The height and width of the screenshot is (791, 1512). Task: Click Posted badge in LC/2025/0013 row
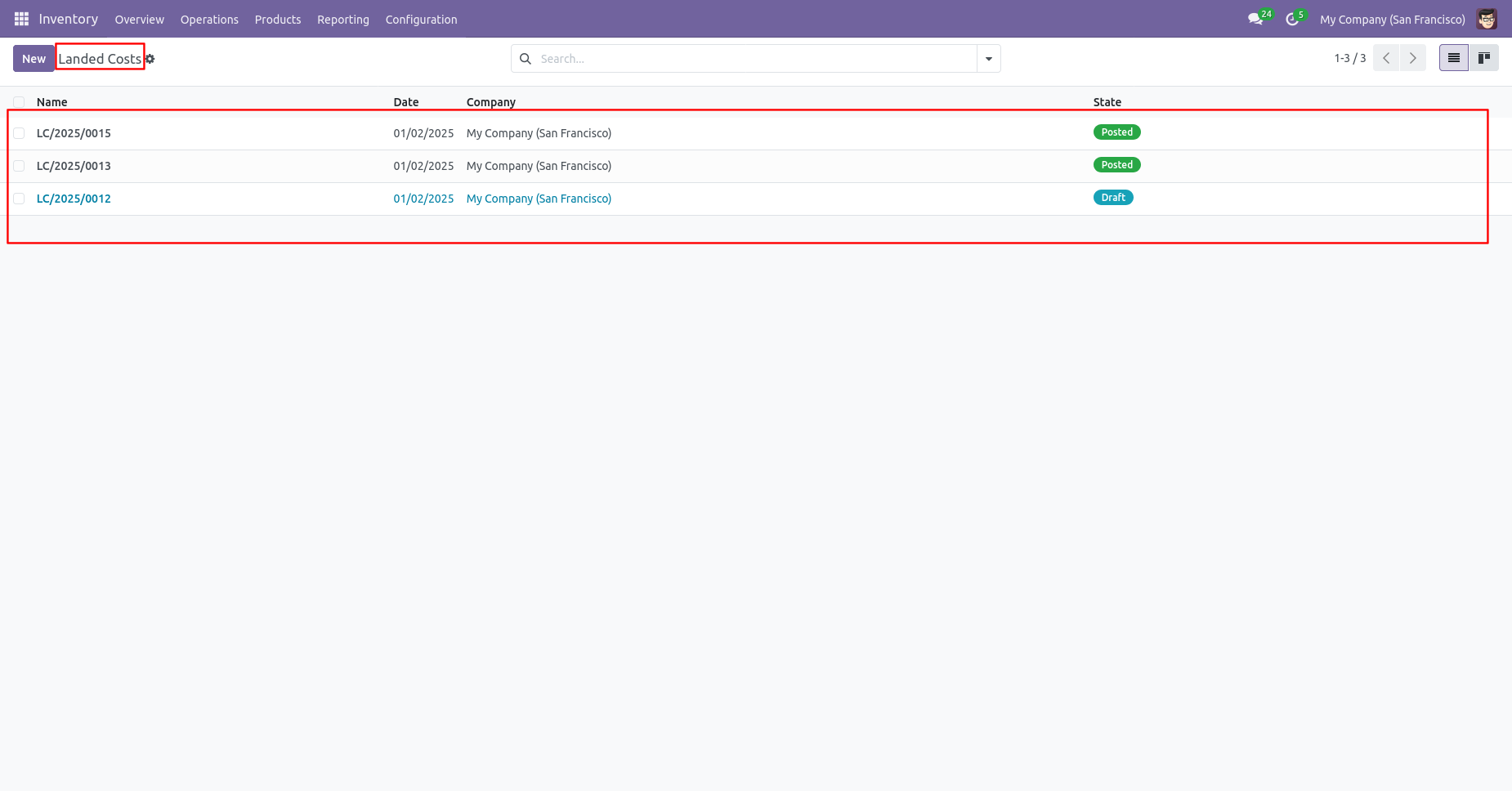pyautogui.click(x=1117, y=165)
